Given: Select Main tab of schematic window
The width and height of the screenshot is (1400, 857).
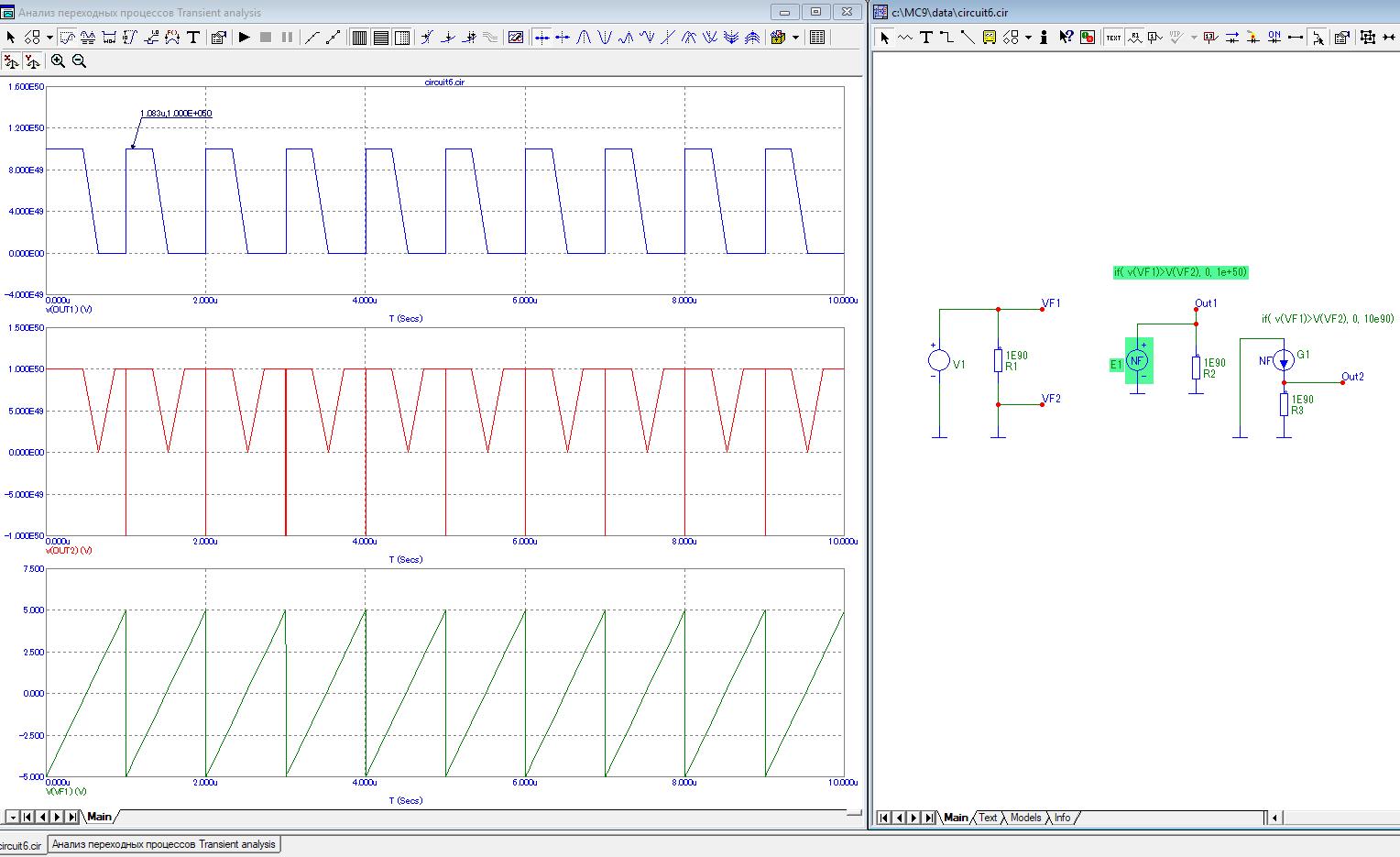Looking at the screenshot, I should (x=956, y=818).
